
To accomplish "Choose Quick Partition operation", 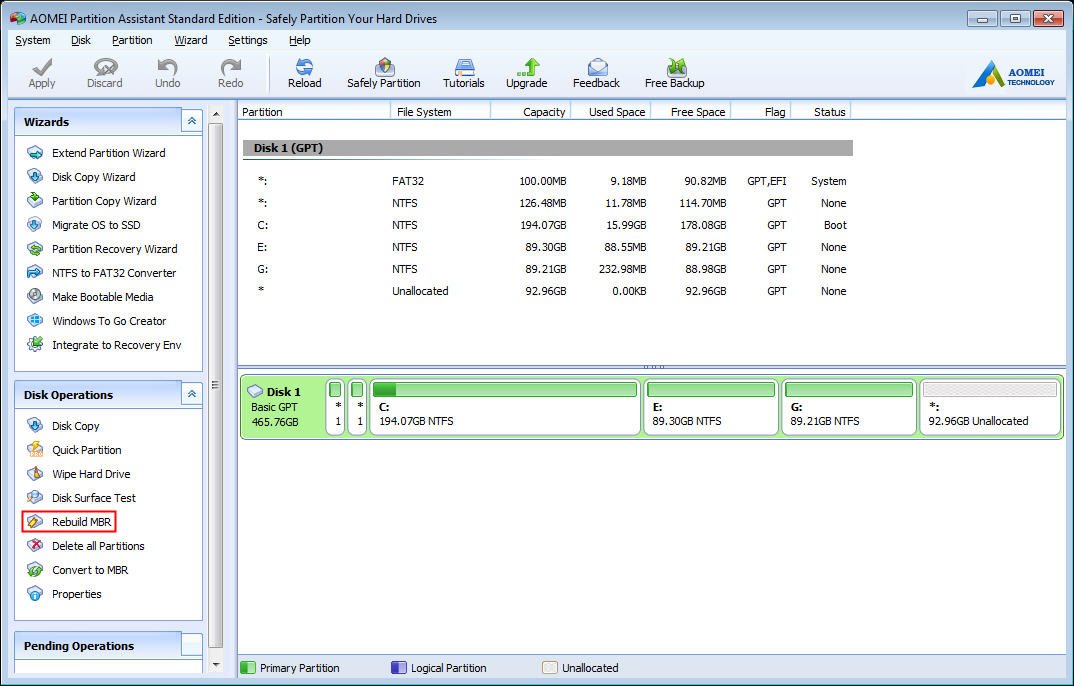I will 74,450.
